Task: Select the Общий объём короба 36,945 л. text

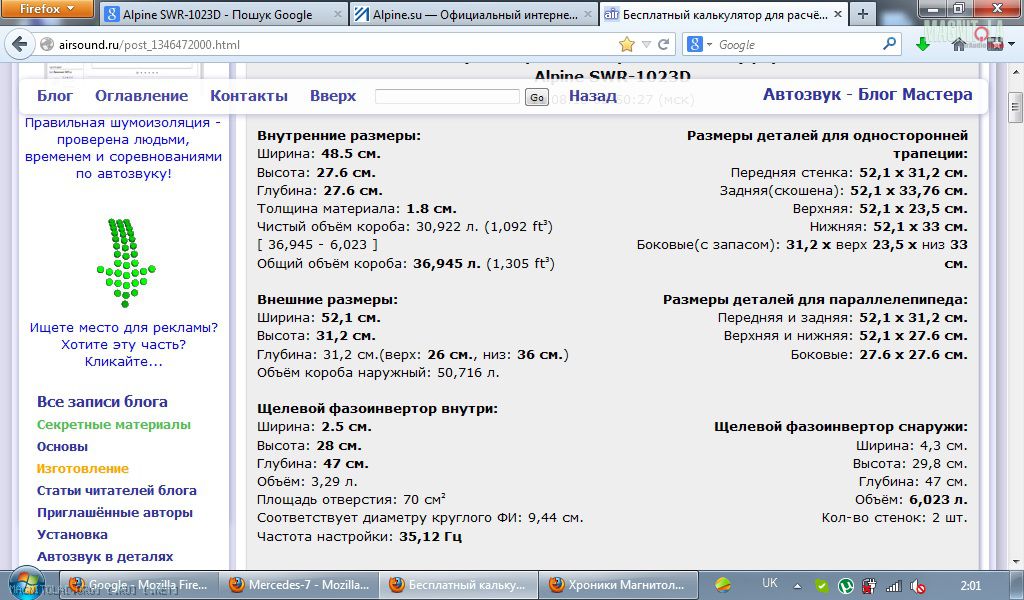Action: [406, 264]
